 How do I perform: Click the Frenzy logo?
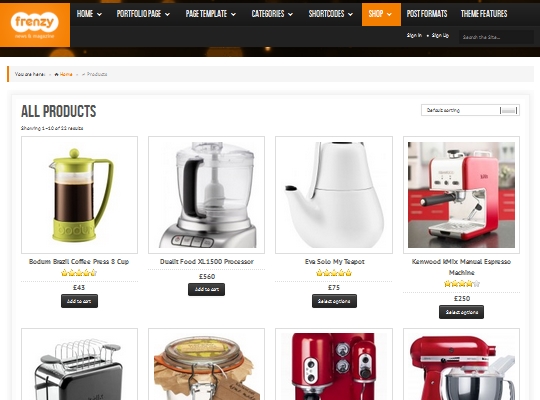pos(35,25)
